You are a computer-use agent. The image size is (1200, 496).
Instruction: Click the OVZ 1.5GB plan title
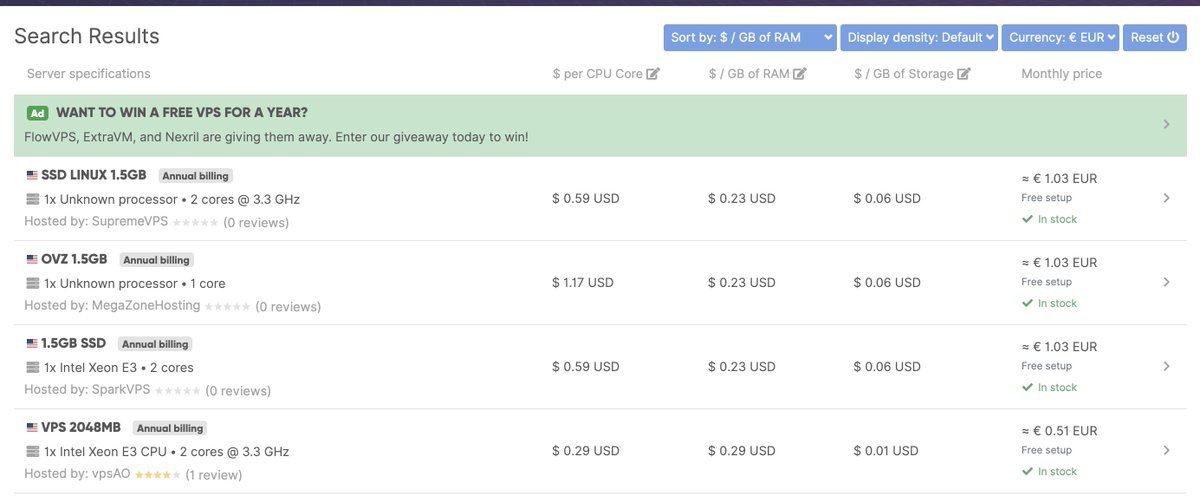tap(74, 259)
